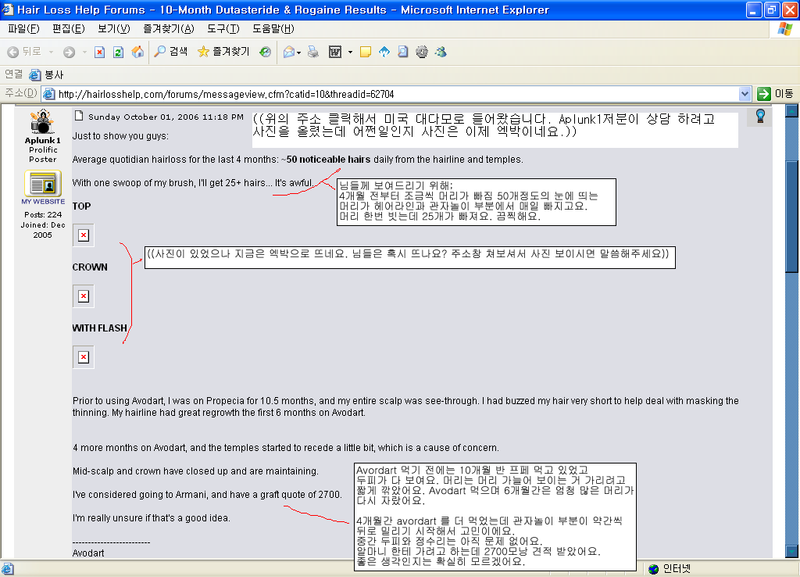Screen dimensions: 800x577
Task: Go to the Home page icon
Action: pyautogui.click(x=138, y=52)
